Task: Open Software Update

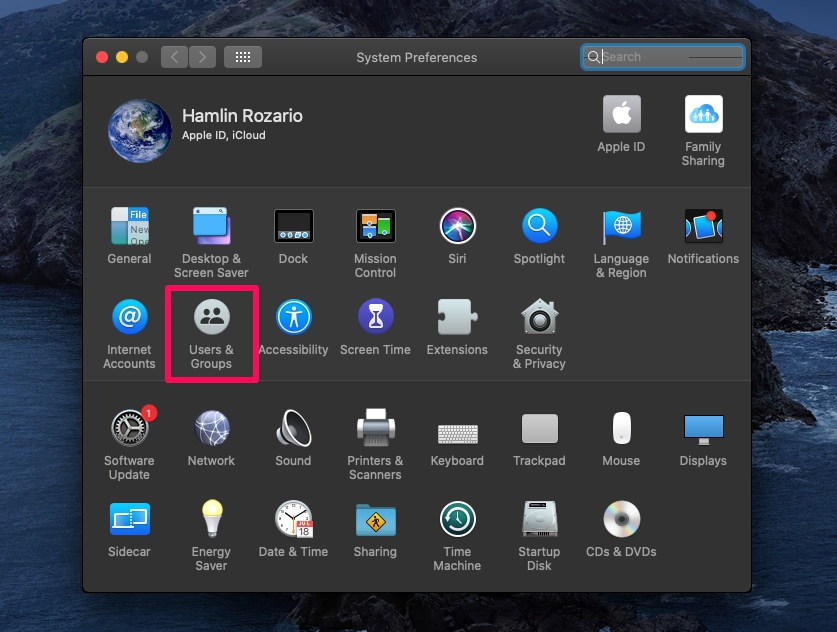Action: pyautogui.click(x=129, y=428)
